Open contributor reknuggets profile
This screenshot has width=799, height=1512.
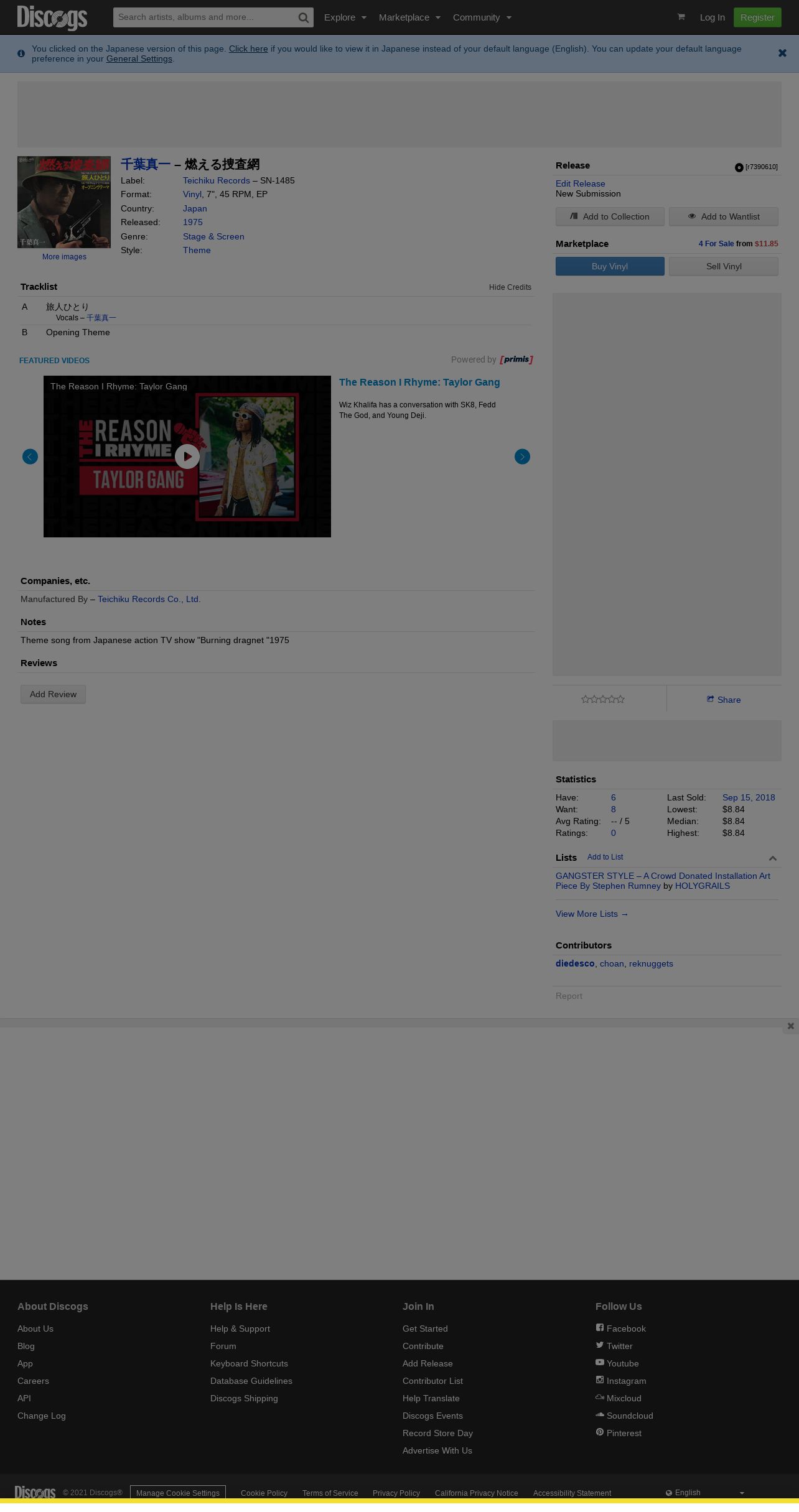pos(651,963)
